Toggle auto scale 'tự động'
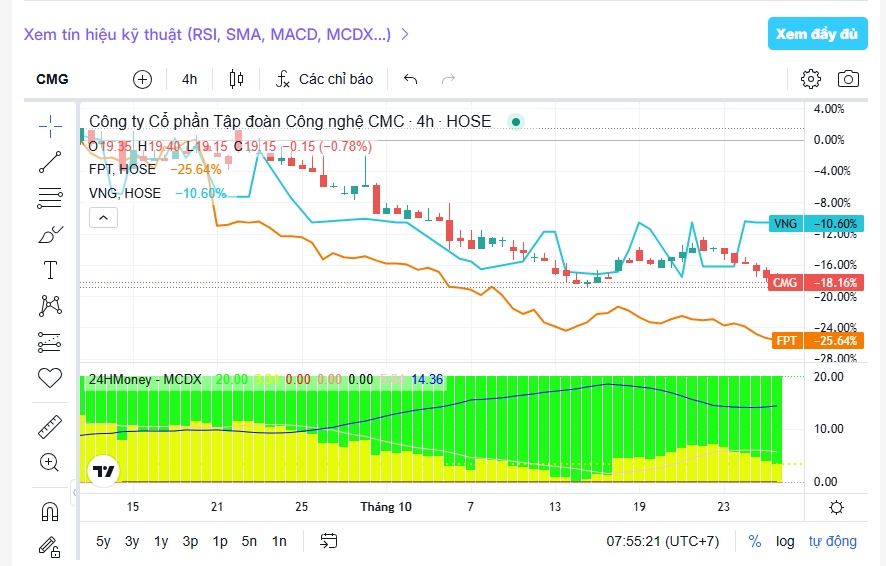Viewport: 886px width, 566px height. point(833,541)
